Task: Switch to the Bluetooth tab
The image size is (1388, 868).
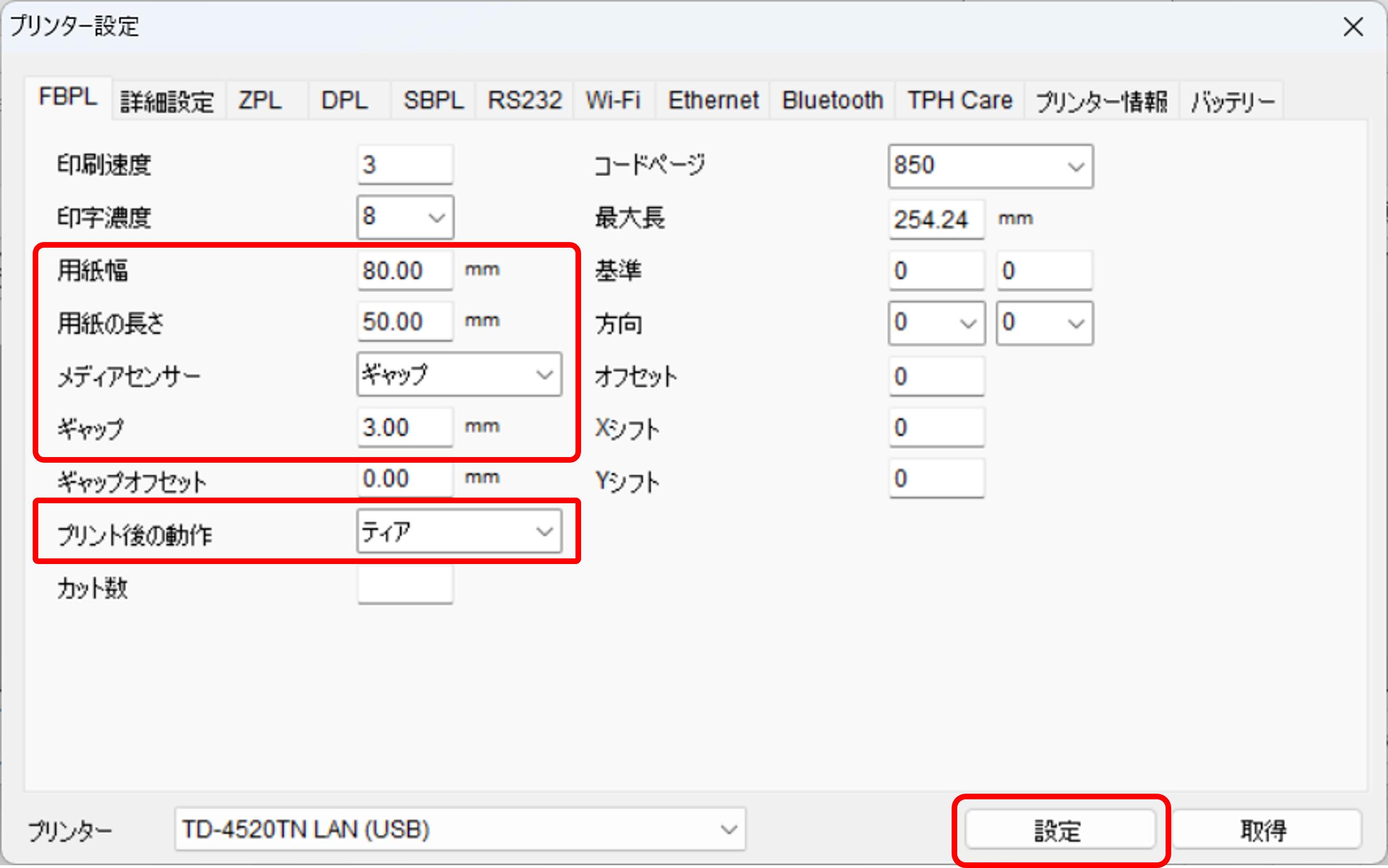Action: 832,101
